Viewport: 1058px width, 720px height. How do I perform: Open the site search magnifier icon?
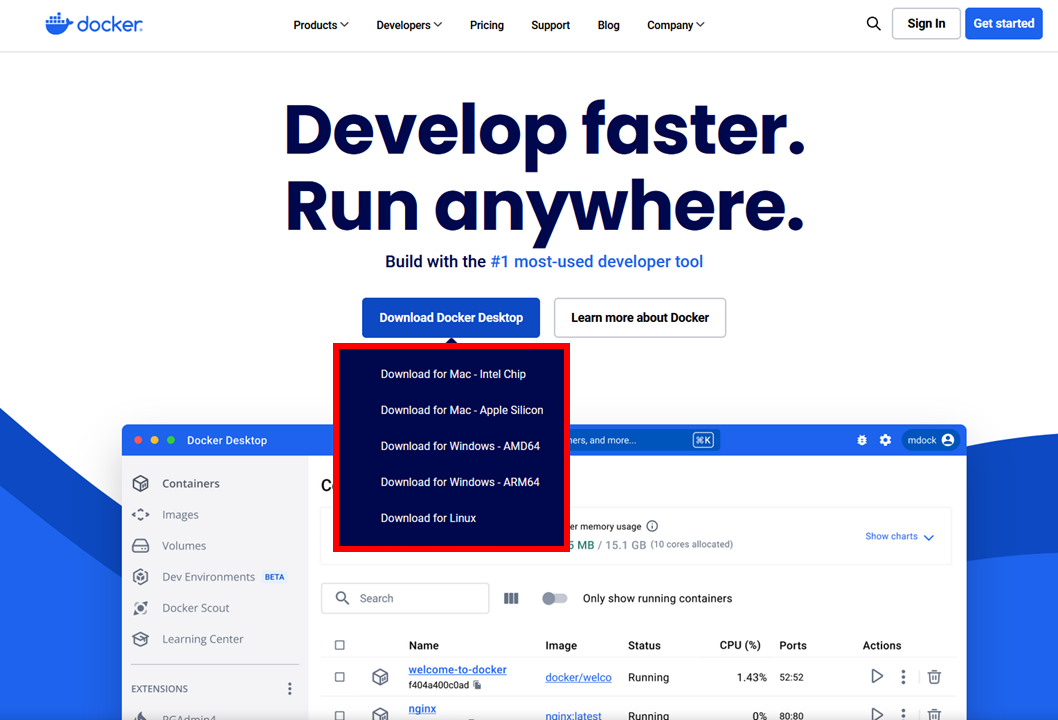tap(873, 24)
